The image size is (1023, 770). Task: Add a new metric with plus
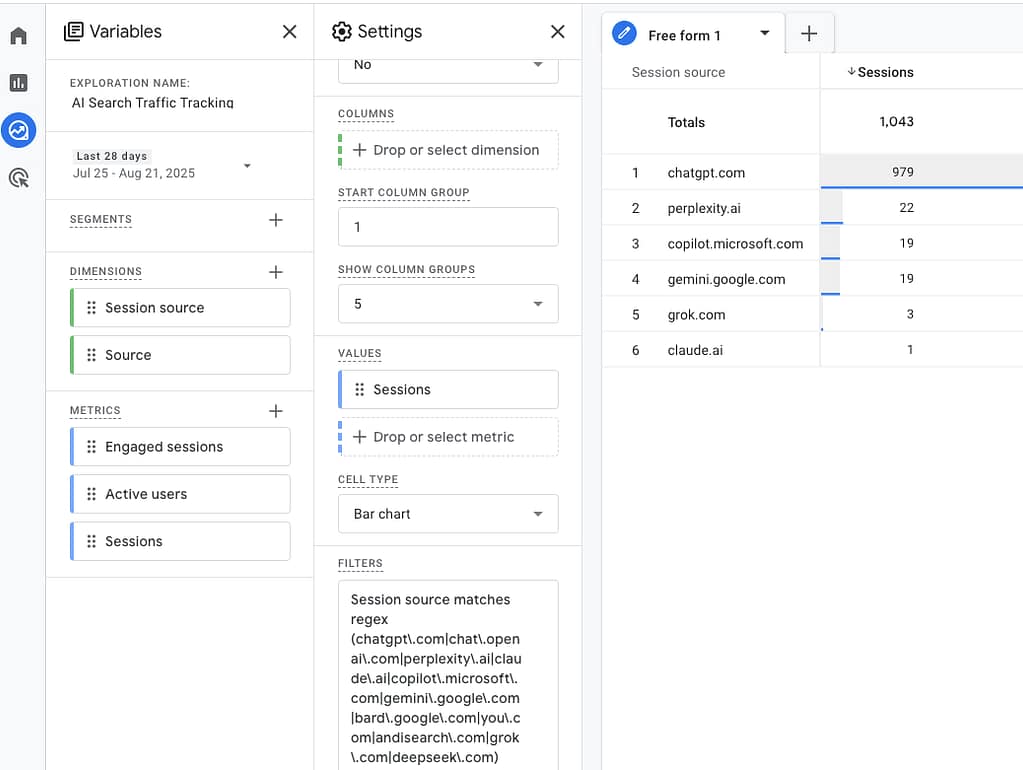pyautogui.click(x=276, y=411)
